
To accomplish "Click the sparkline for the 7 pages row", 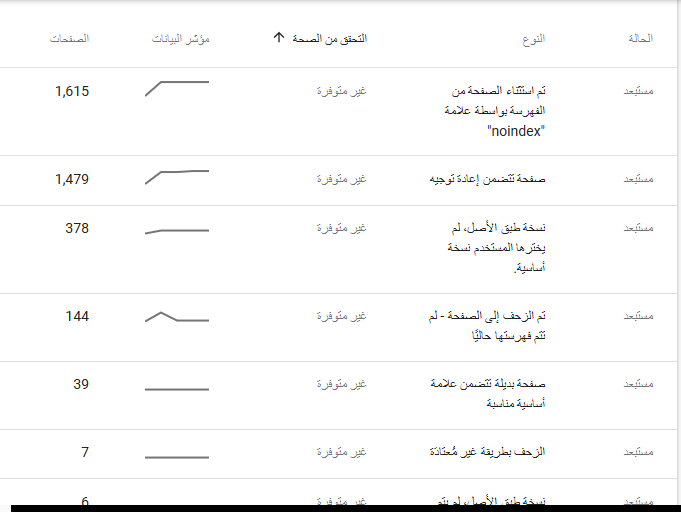I will point(177,456).
